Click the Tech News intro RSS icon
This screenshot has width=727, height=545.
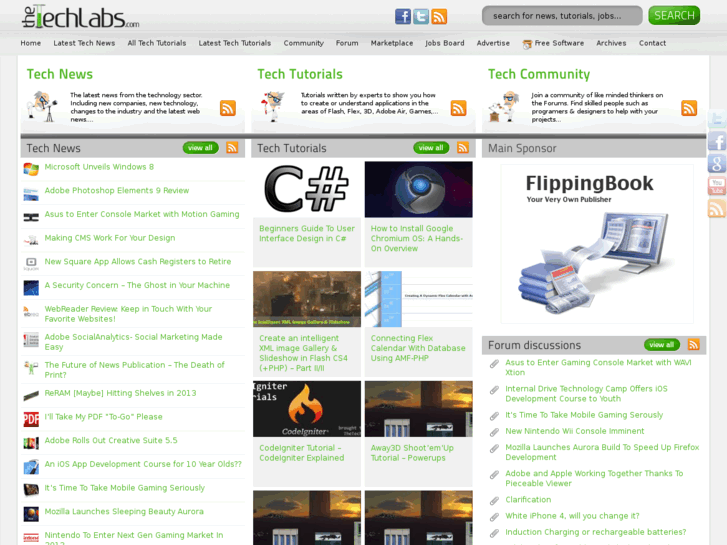coord(228,108)
